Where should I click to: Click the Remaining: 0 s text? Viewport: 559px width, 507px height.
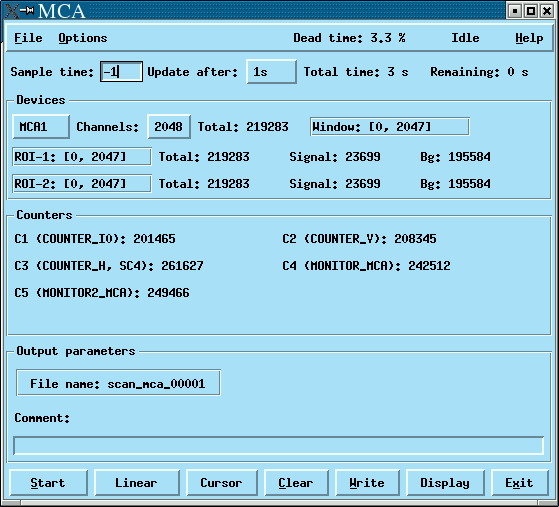click(479, 72)
